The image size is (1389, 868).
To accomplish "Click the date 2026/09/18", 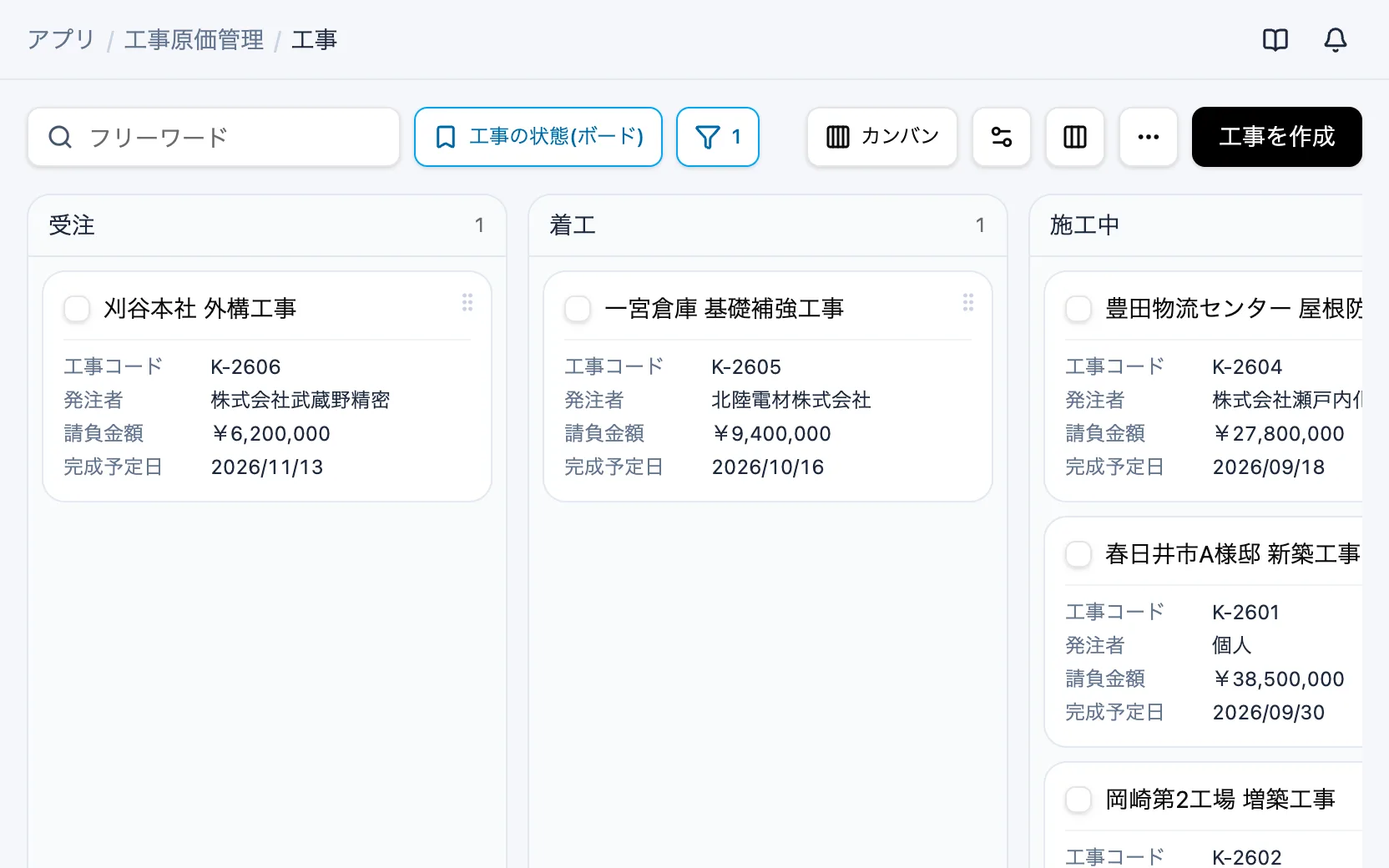I will coord(1269,467).
